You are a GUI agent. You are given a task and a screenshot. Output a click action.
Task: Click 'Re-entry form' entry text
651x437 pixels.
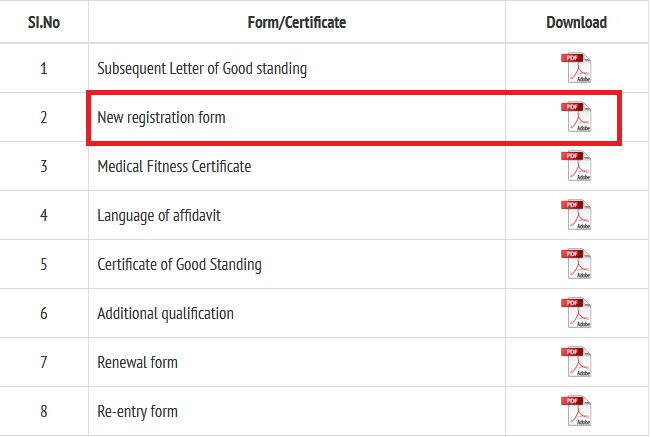(137, 412)
